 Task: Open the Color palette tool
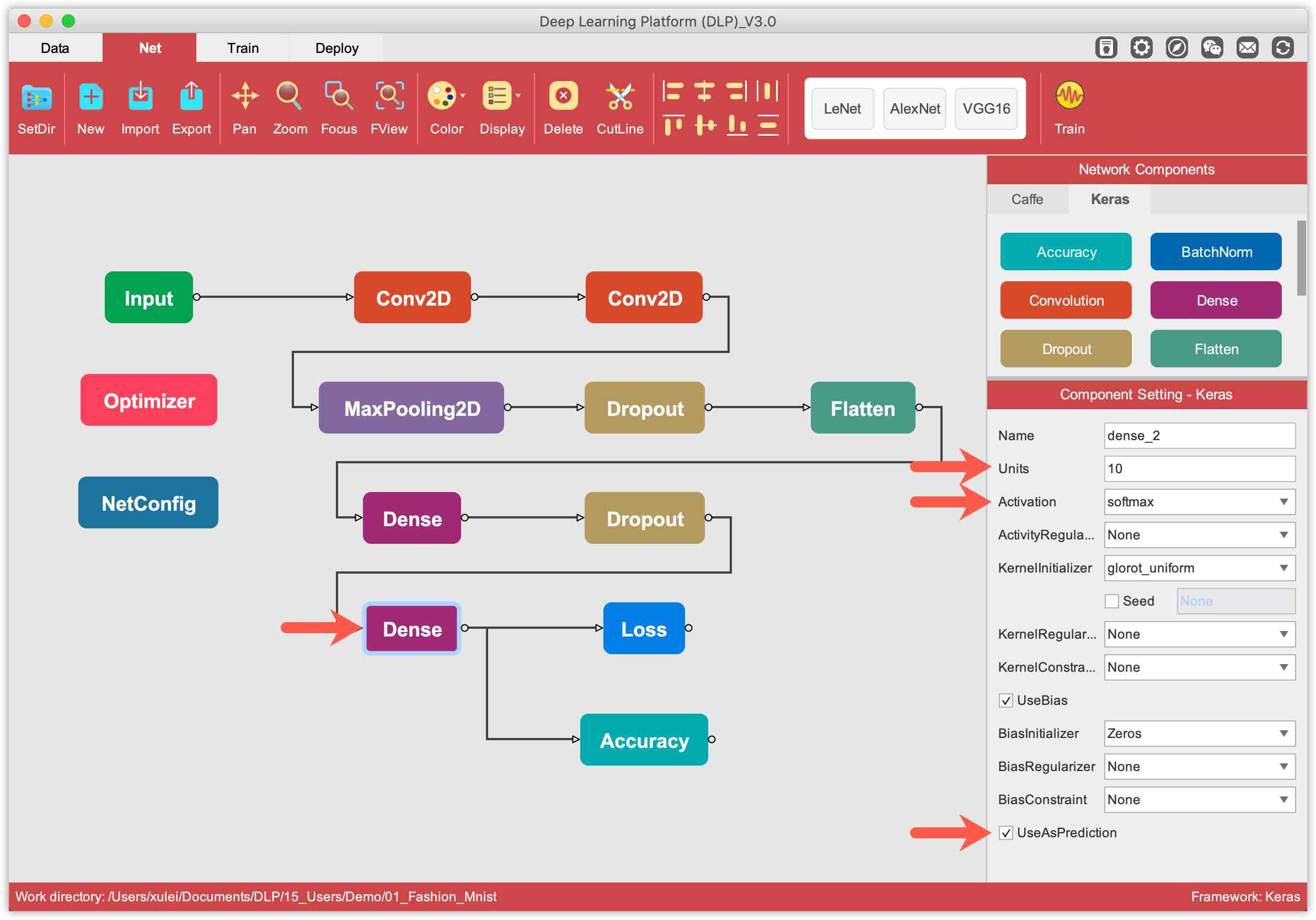click(x=442, y=97)
